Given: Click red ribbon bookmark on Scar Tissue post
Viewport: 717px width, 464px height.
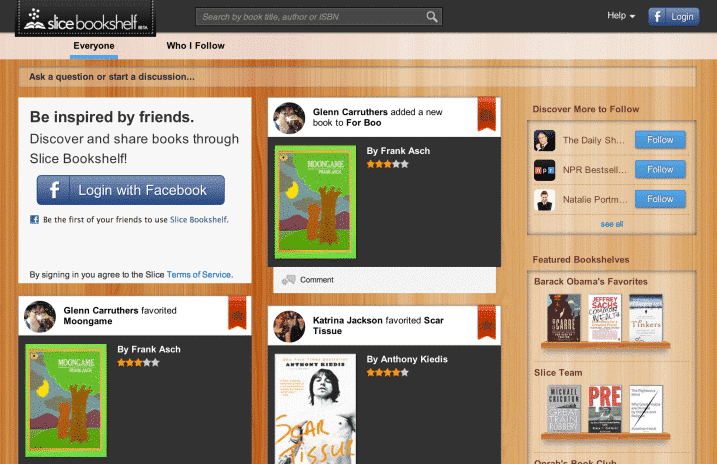Looking at the screenshot, I should (487, 322).
